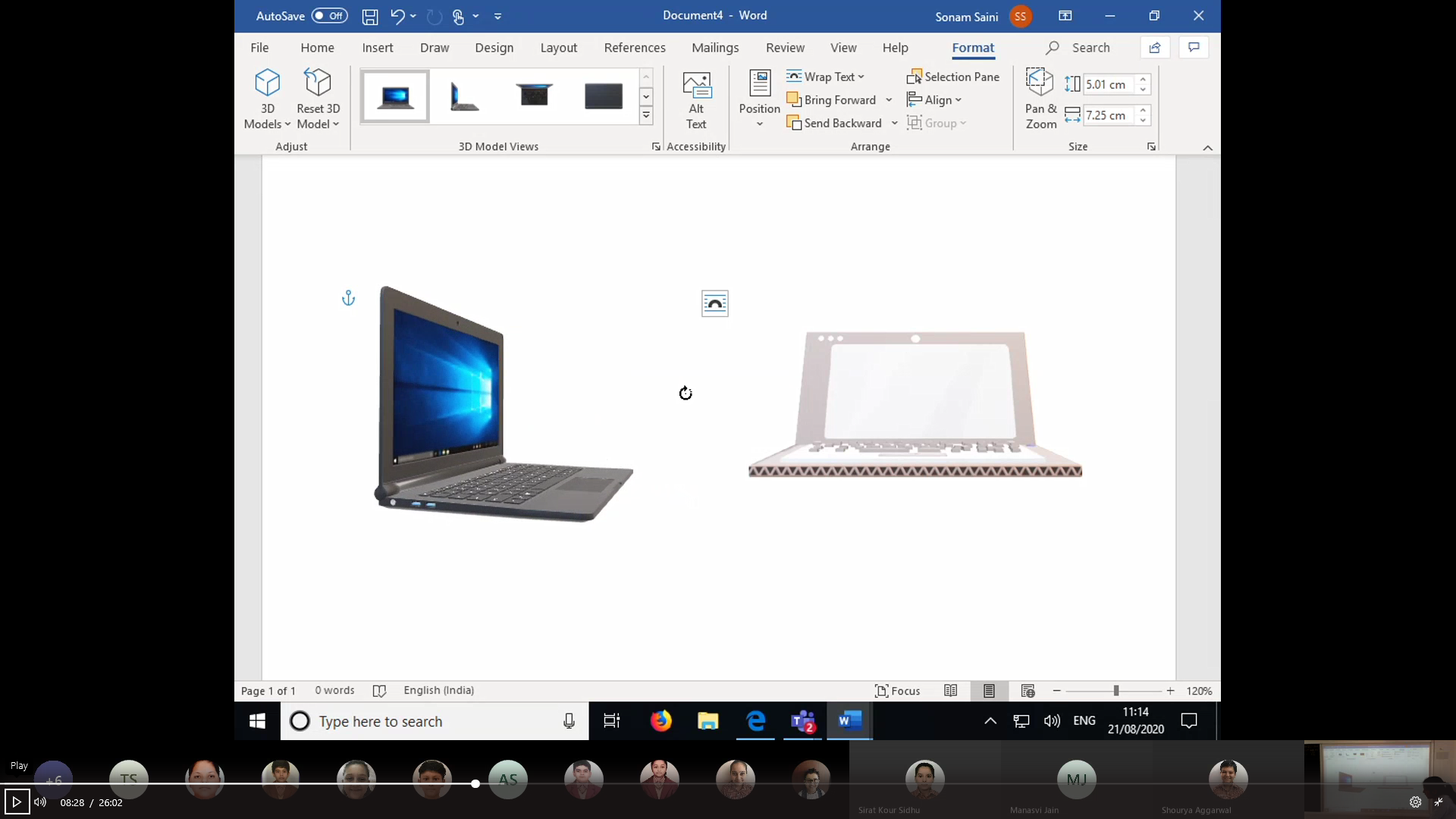Expand the 3D Model Views gallery

(646, 115)
